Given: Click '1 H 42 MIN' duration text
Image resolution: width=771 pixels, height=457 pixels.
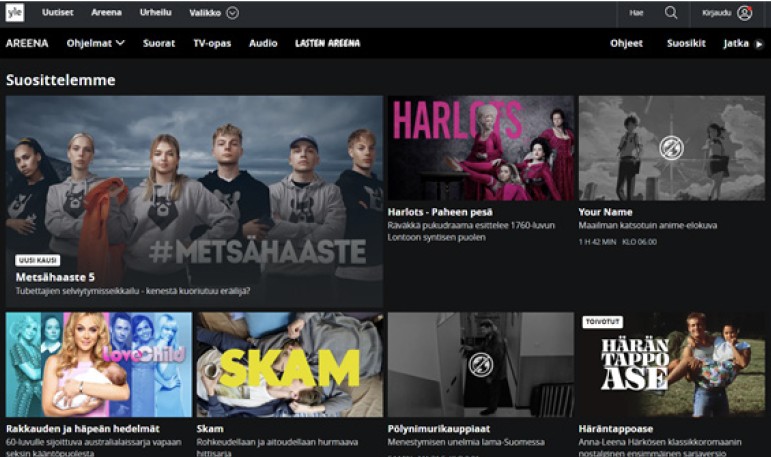Looking at the screenshot, I should click(x=597, y=242).
